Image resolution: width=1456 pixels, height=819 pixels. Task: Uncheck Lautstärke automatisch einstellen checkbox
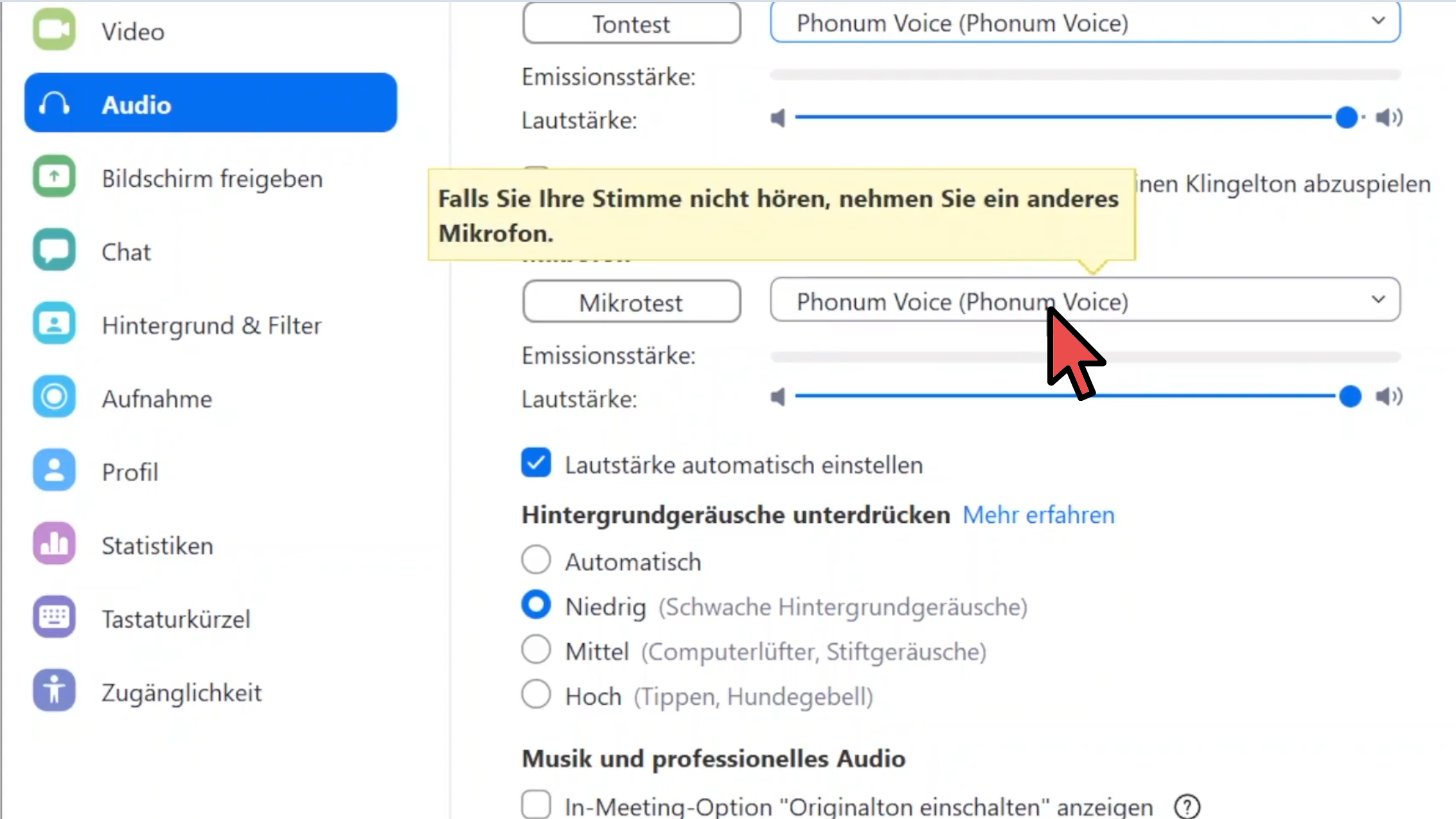[536, 463]
